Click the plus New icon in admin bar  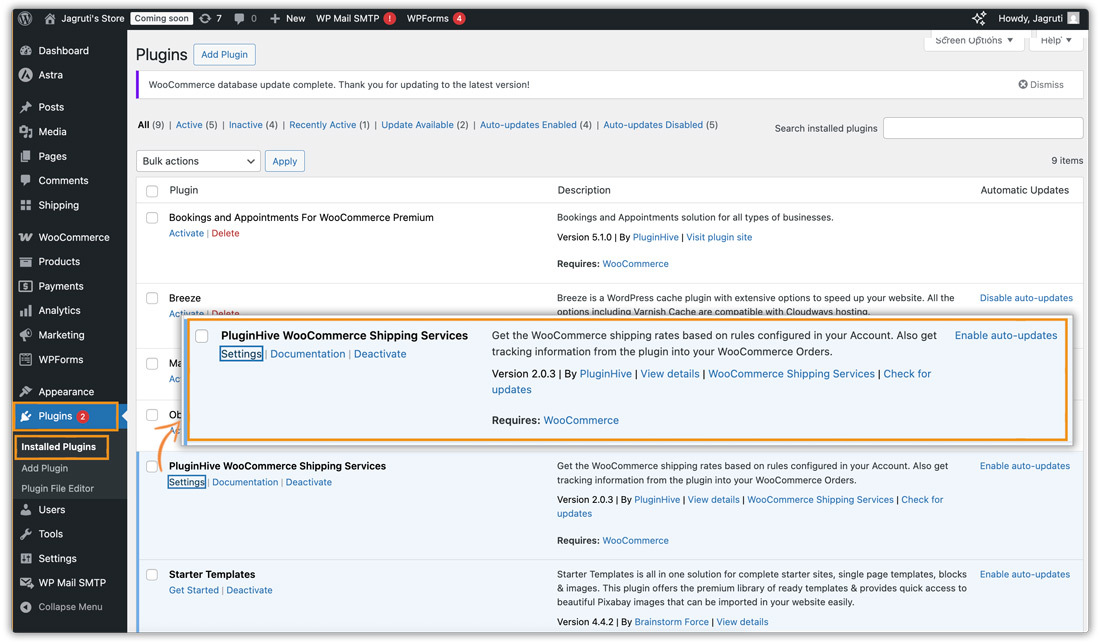275,18
